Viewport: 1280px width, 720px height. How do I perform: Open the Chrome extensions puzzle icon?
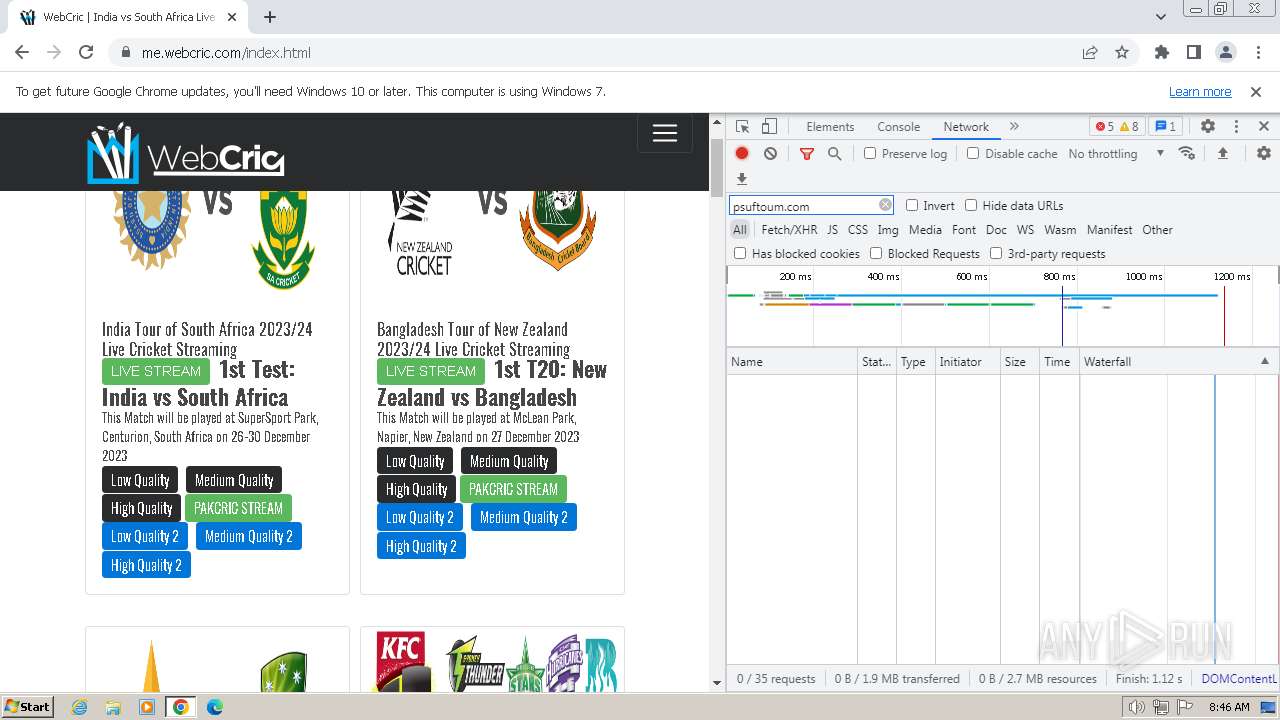point(1162,53)
